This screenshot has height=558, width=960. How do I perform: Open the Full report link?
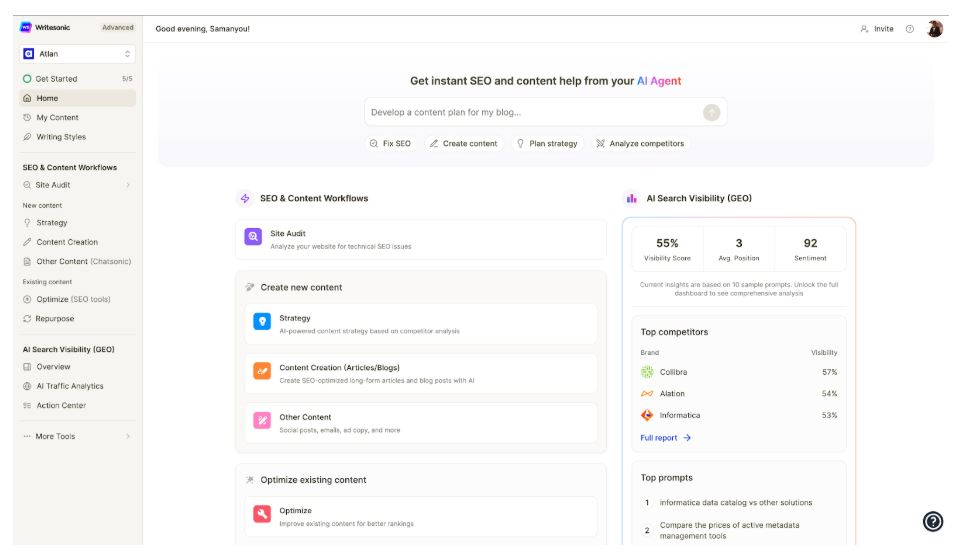666,438
